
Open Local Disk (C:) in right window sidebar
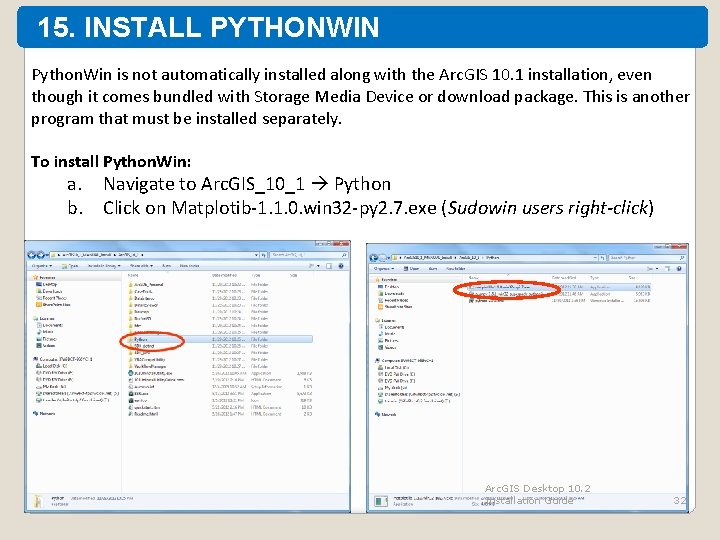[x=393, y=367]
